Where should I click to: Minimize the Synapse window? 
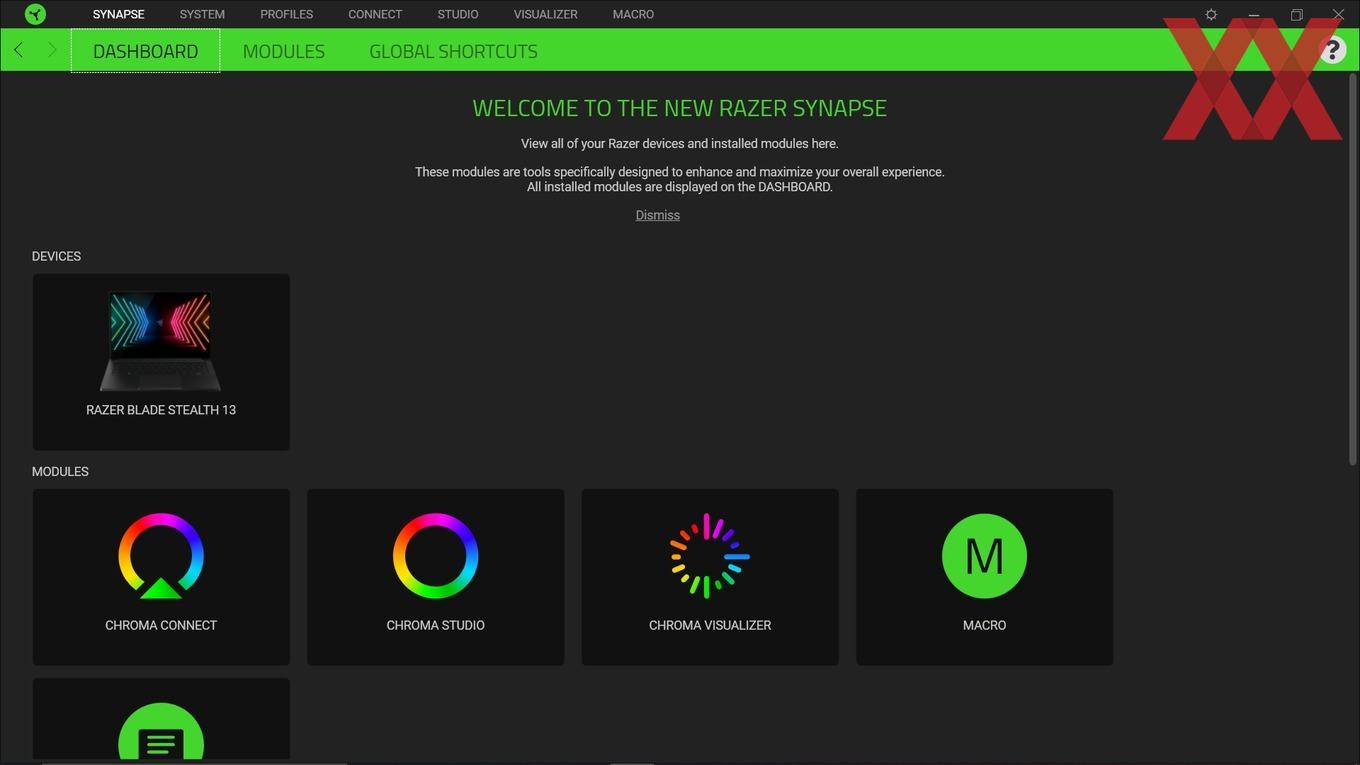(1253, 15)
